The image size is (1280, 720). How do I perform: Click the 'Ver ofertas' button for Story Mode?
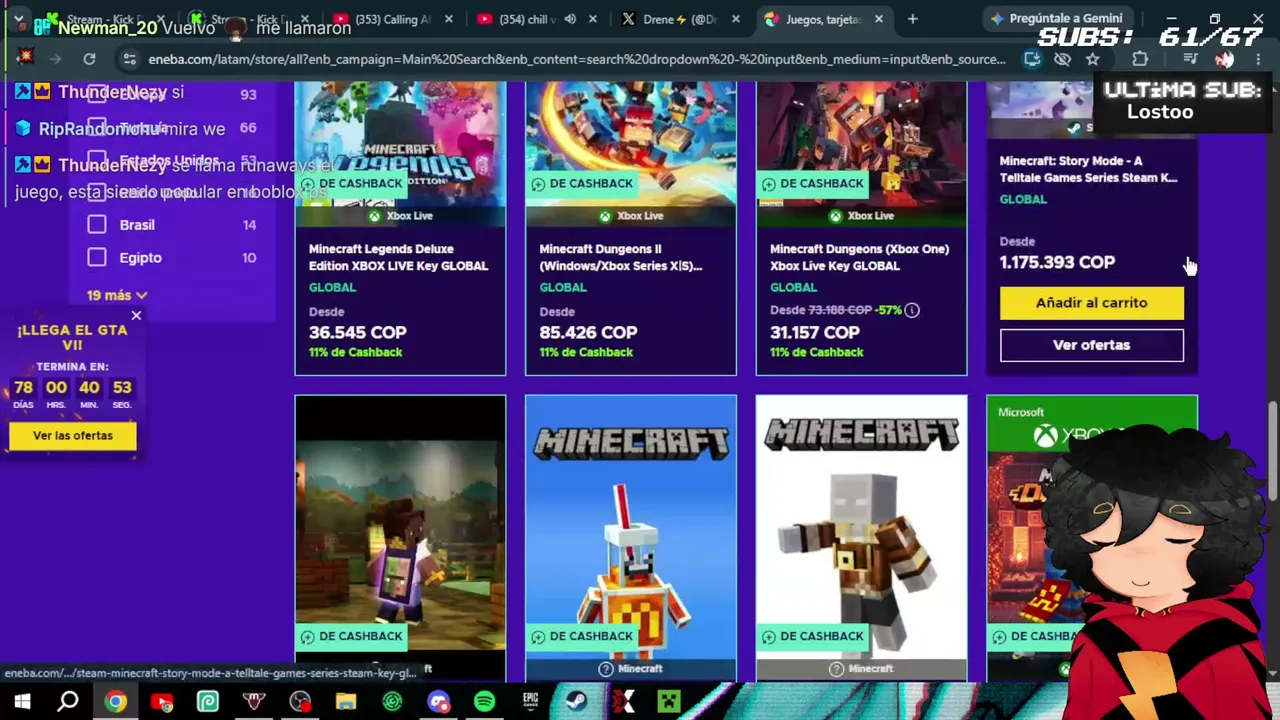point(1092,345)
